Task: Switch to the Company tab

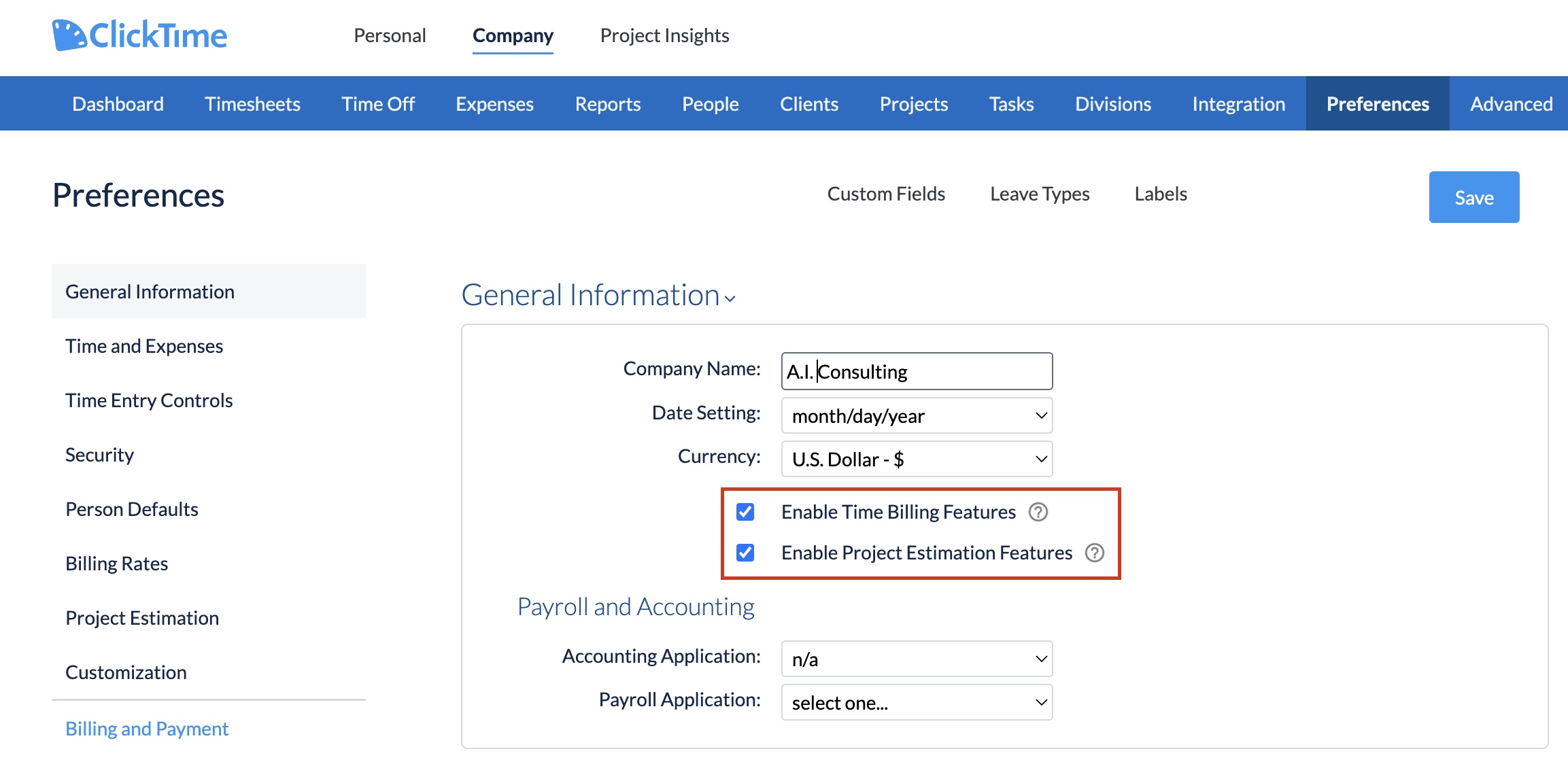Action: coord(513,35)
